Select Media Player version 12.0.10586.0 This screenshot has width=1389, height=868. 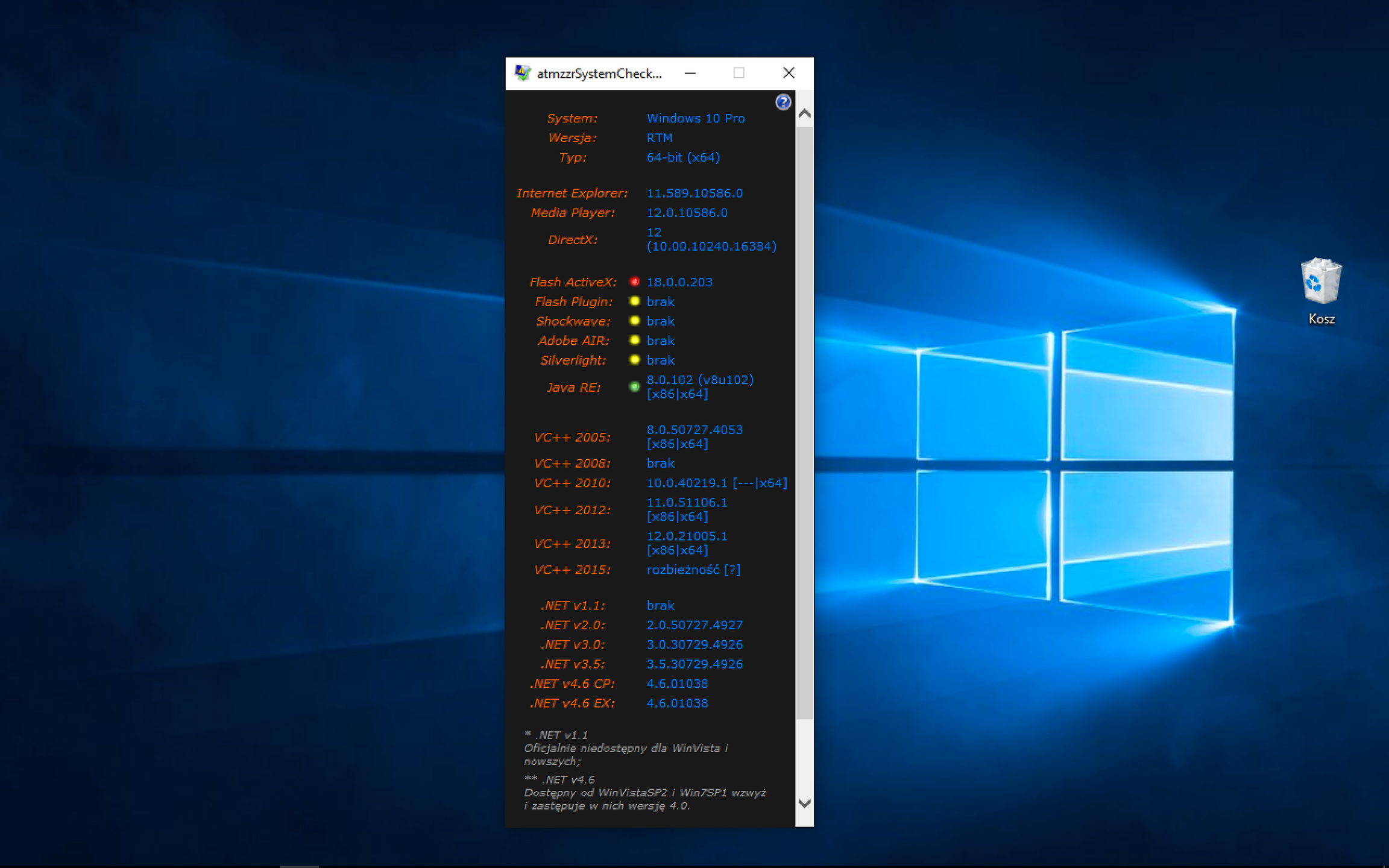(x=687, y=213)
